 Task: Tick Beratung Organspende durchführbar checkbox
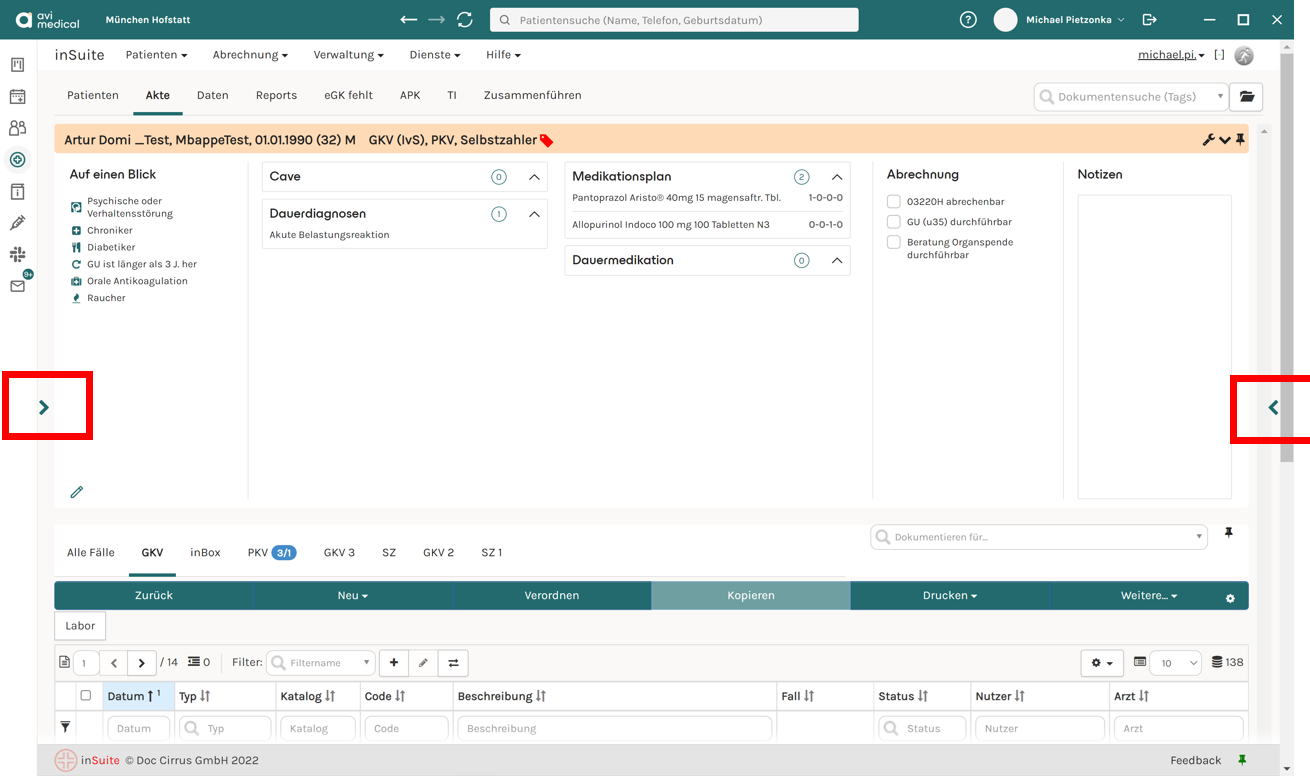(x=894, y=242)
